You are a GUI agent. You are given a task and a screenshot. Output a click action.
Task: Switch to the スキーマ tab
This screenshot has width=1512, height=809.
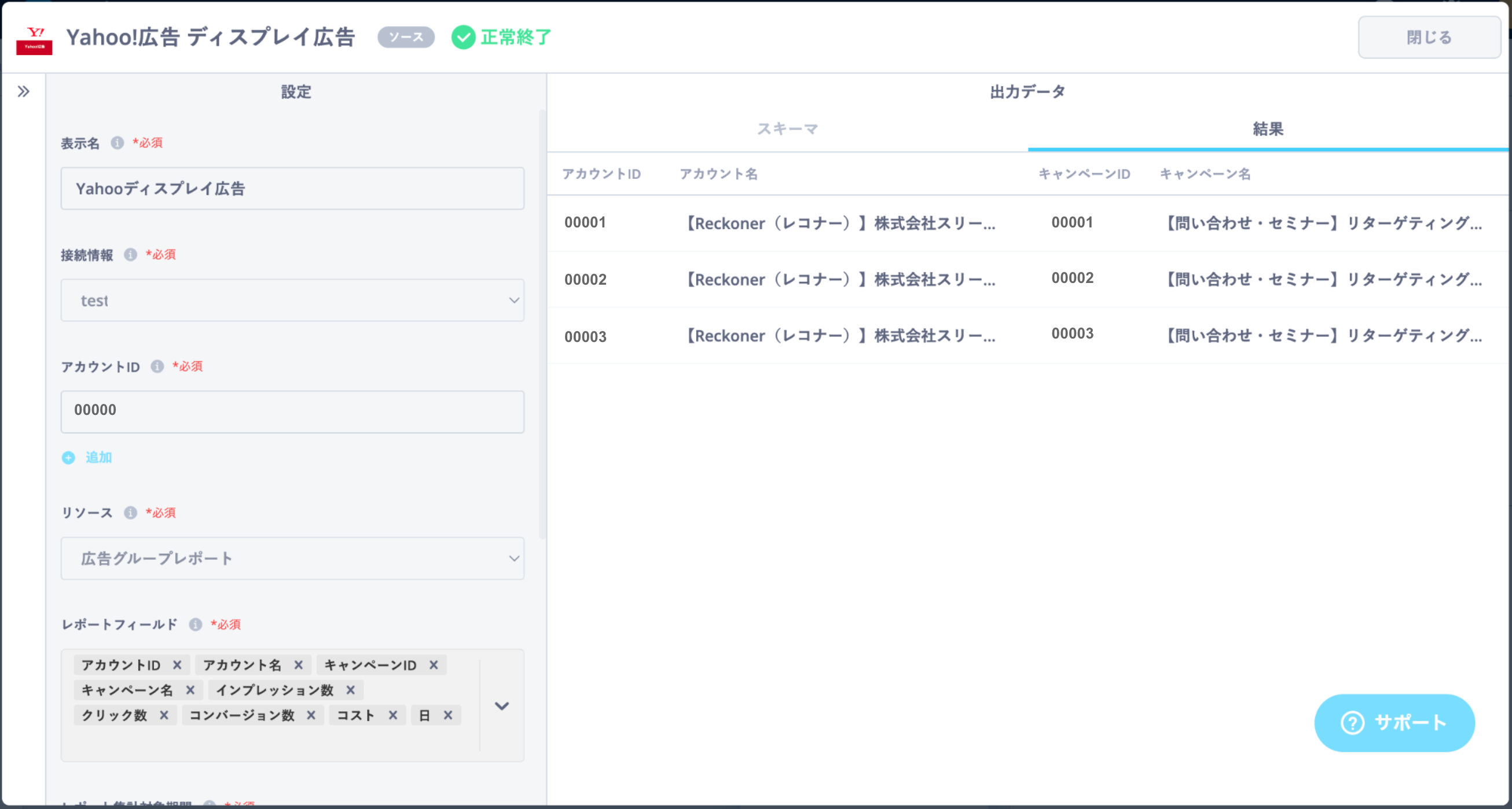[787, 129]
